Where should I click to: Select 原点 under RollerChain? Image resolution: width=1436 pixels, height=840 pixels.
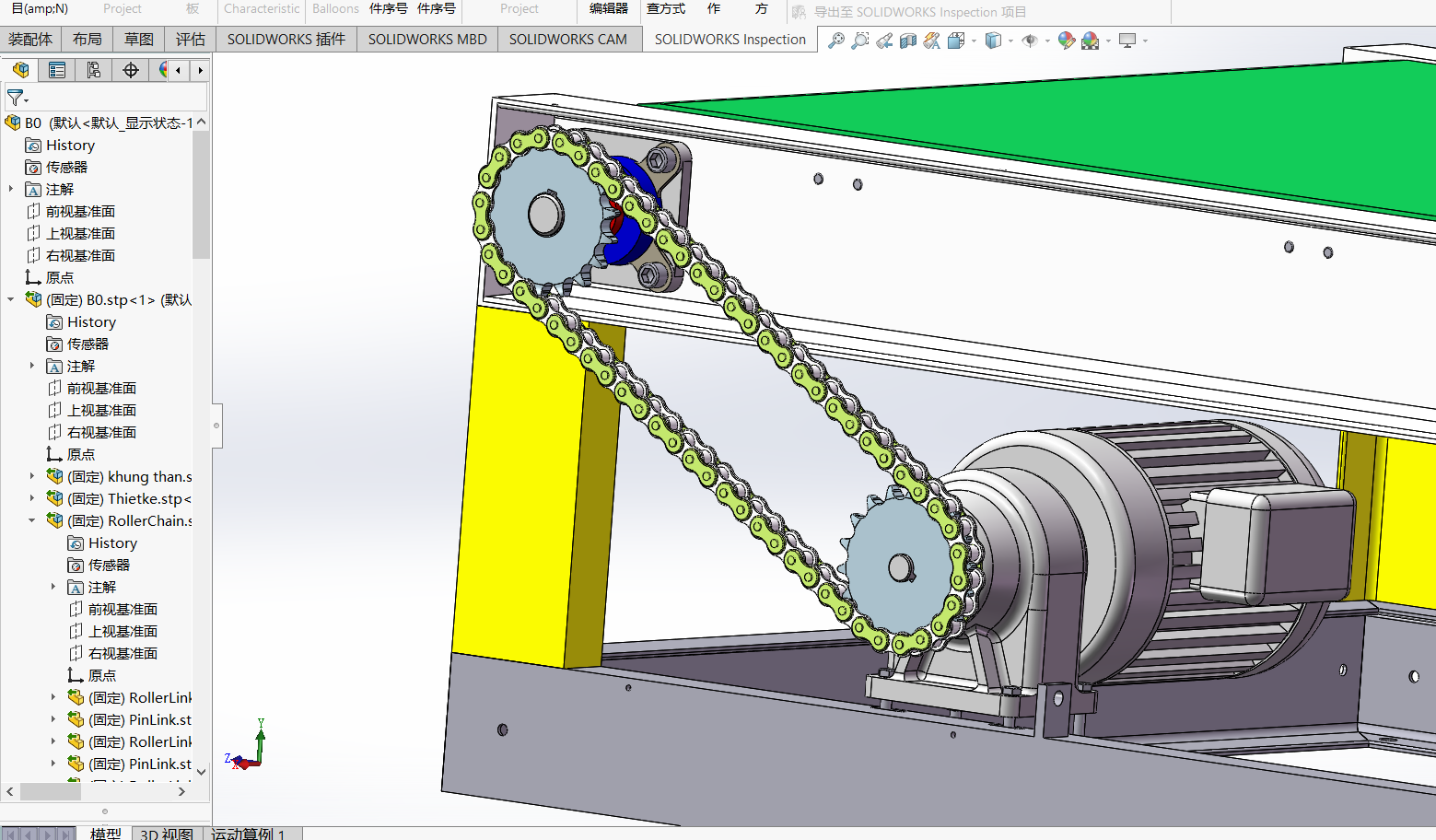click(x=92, y=675)
